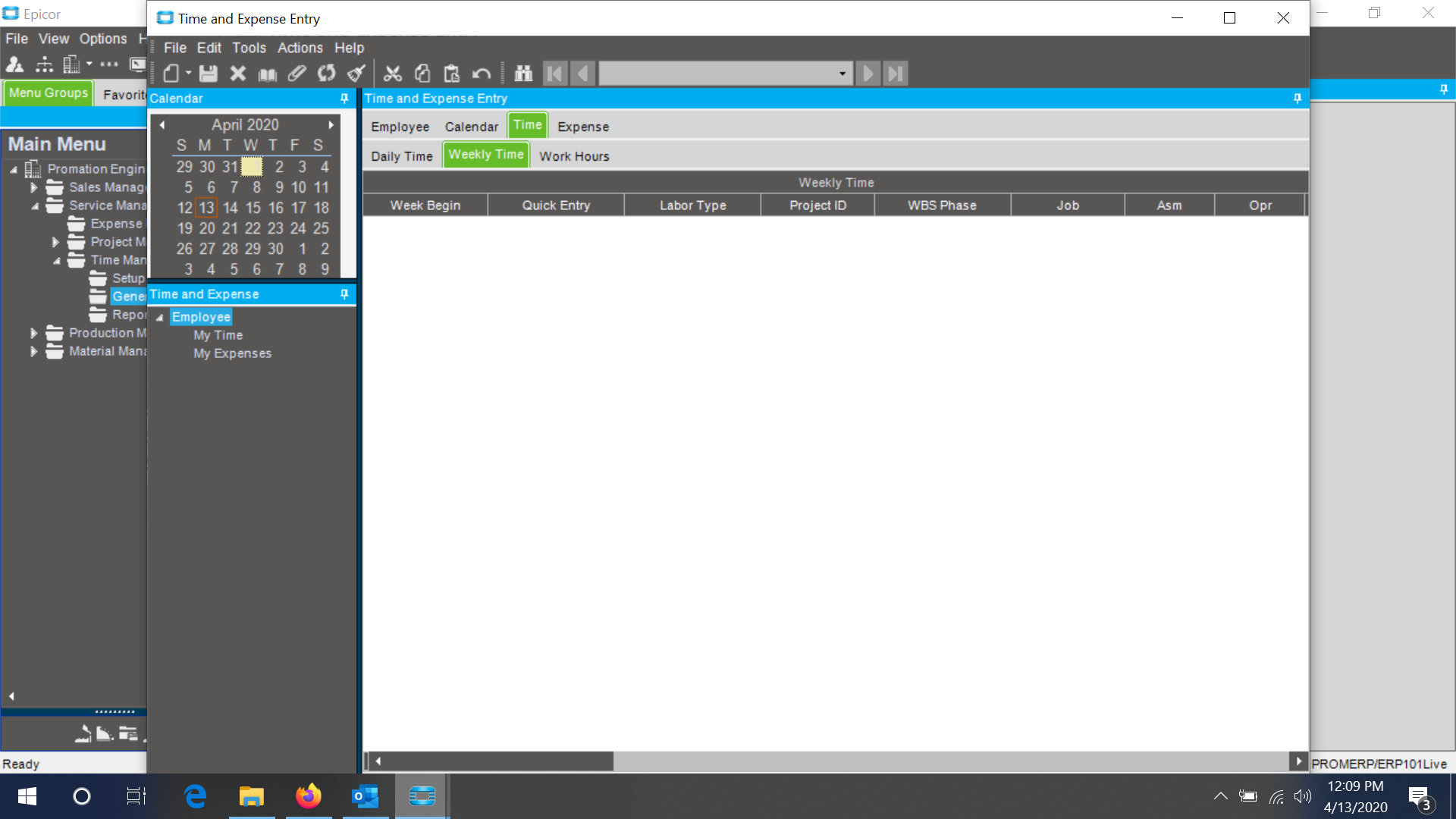
Task: Collapse the Employee tree node
Action: [x=160, y=318]
